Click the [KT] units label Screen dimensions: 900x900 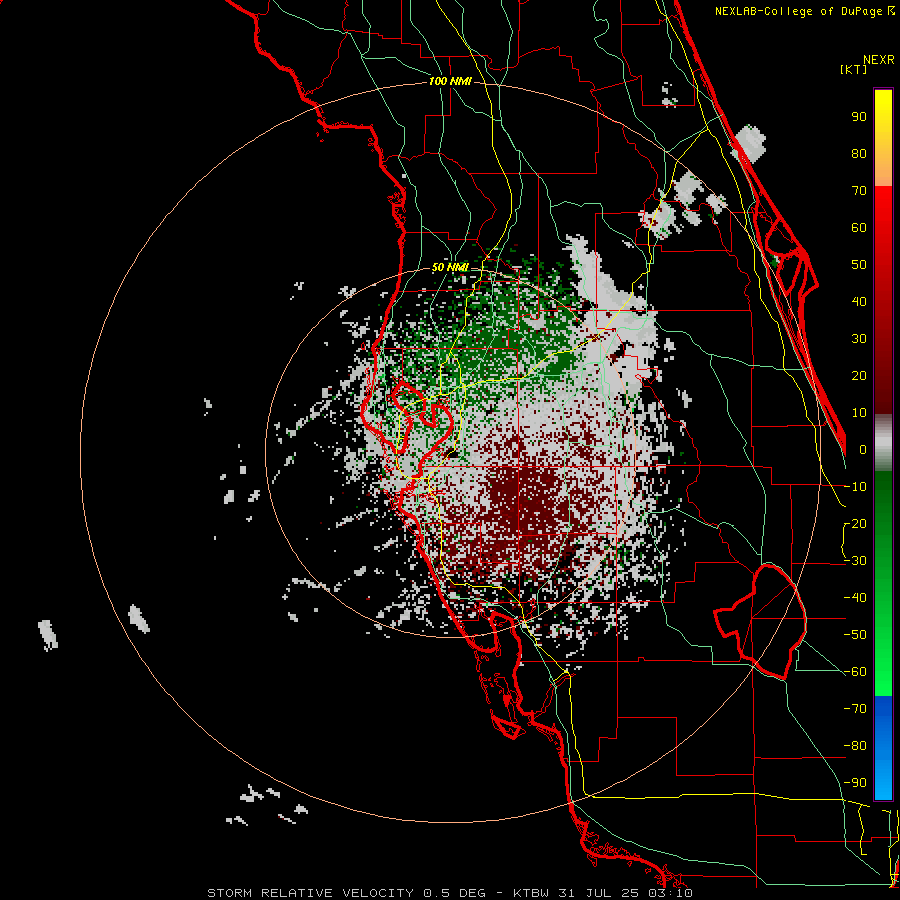point(854,69)
